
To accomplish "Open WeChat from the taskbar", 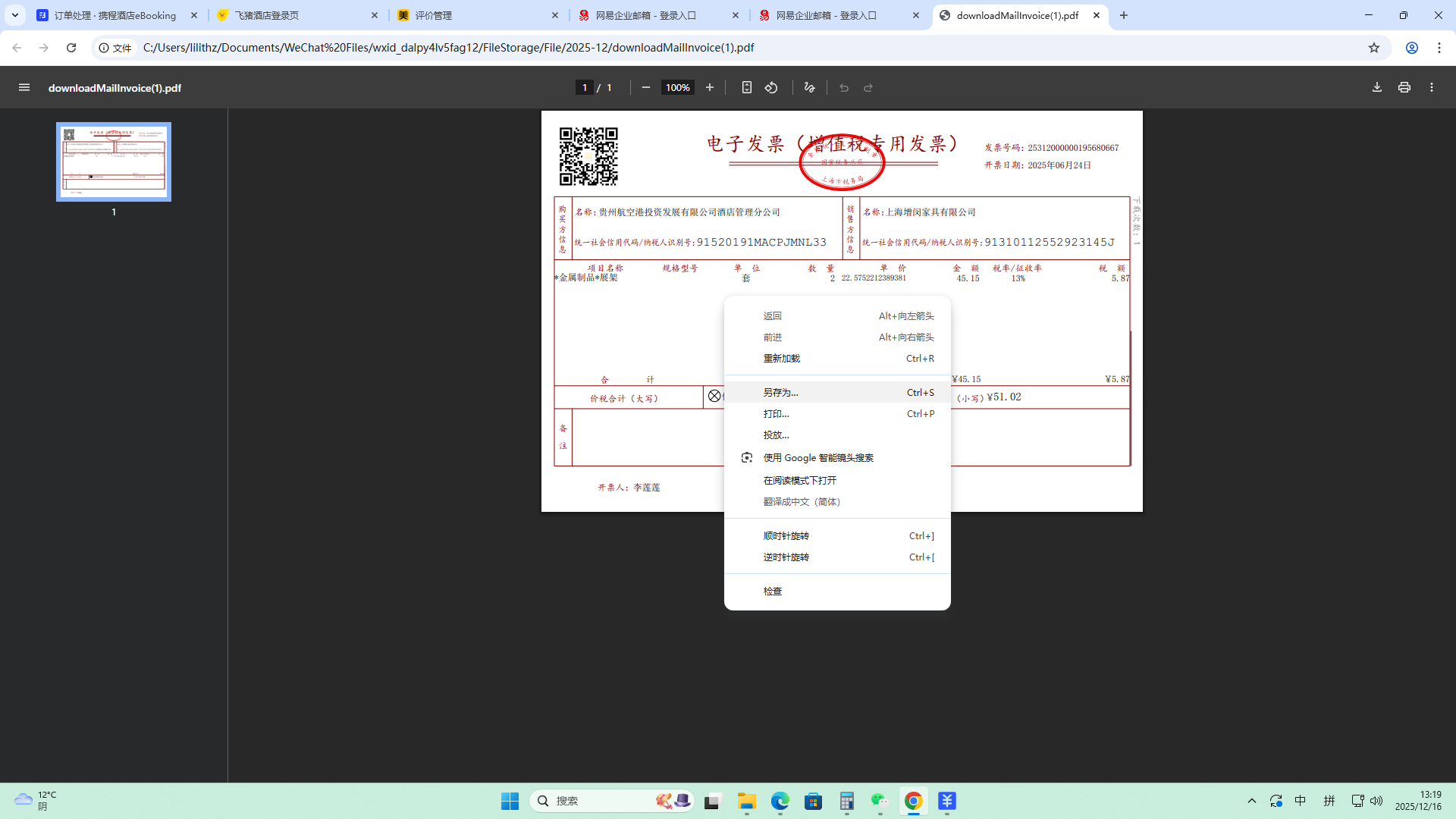I will [880, 801].
